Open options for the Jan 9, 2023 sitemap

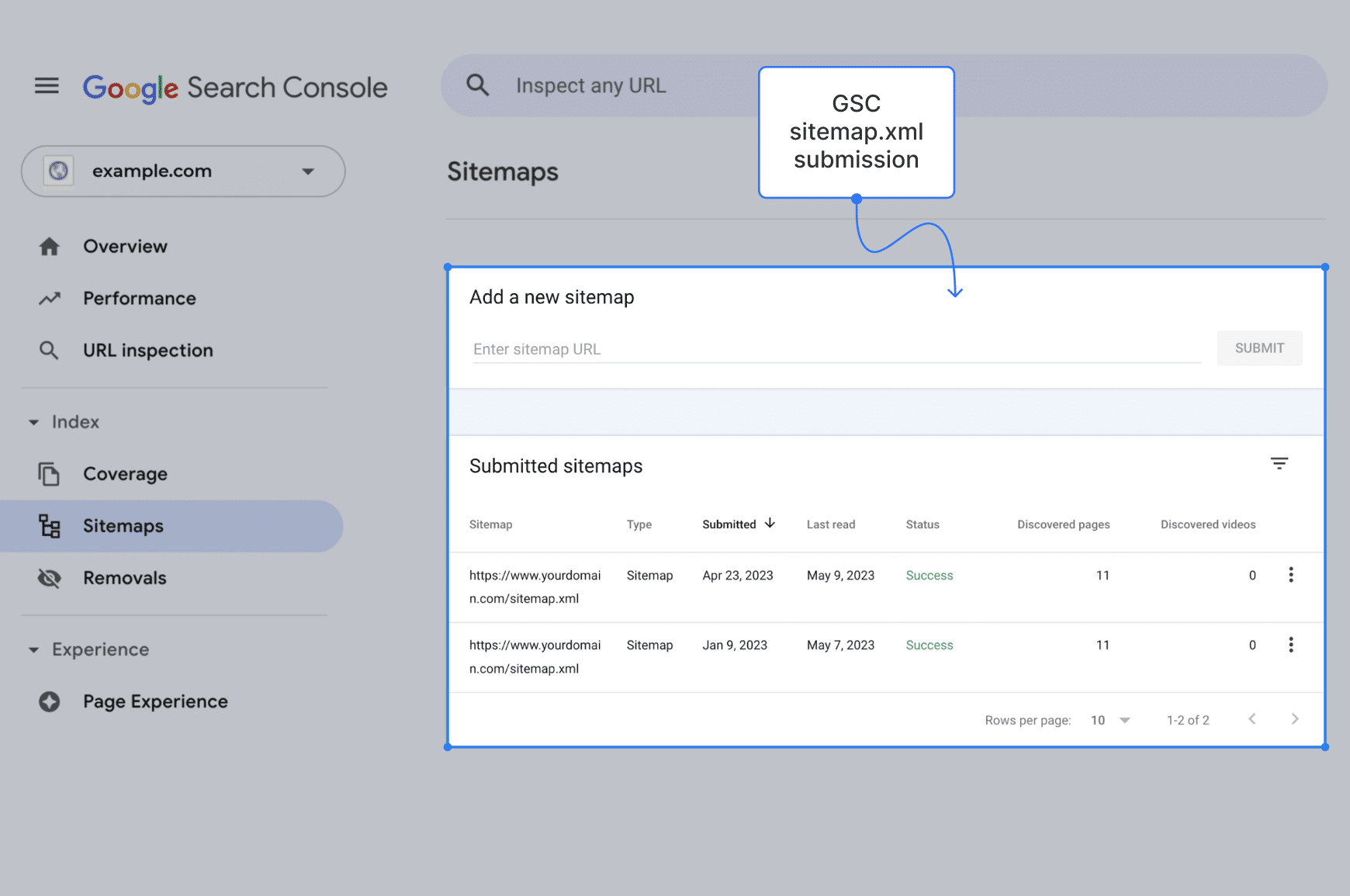1290,645
